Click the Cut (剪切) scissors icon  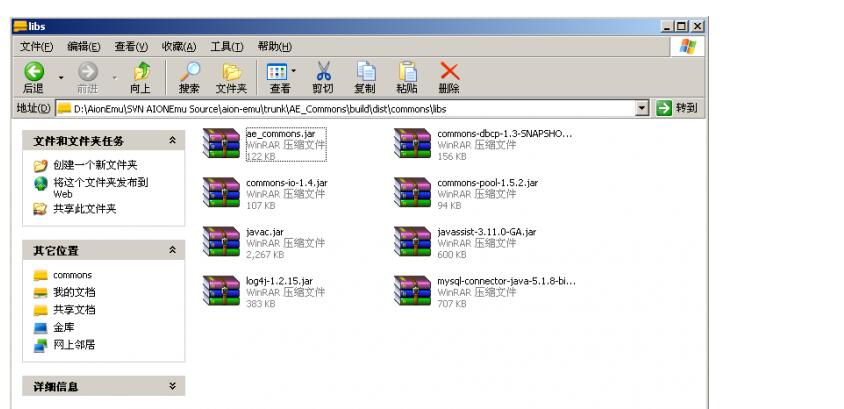323,72
